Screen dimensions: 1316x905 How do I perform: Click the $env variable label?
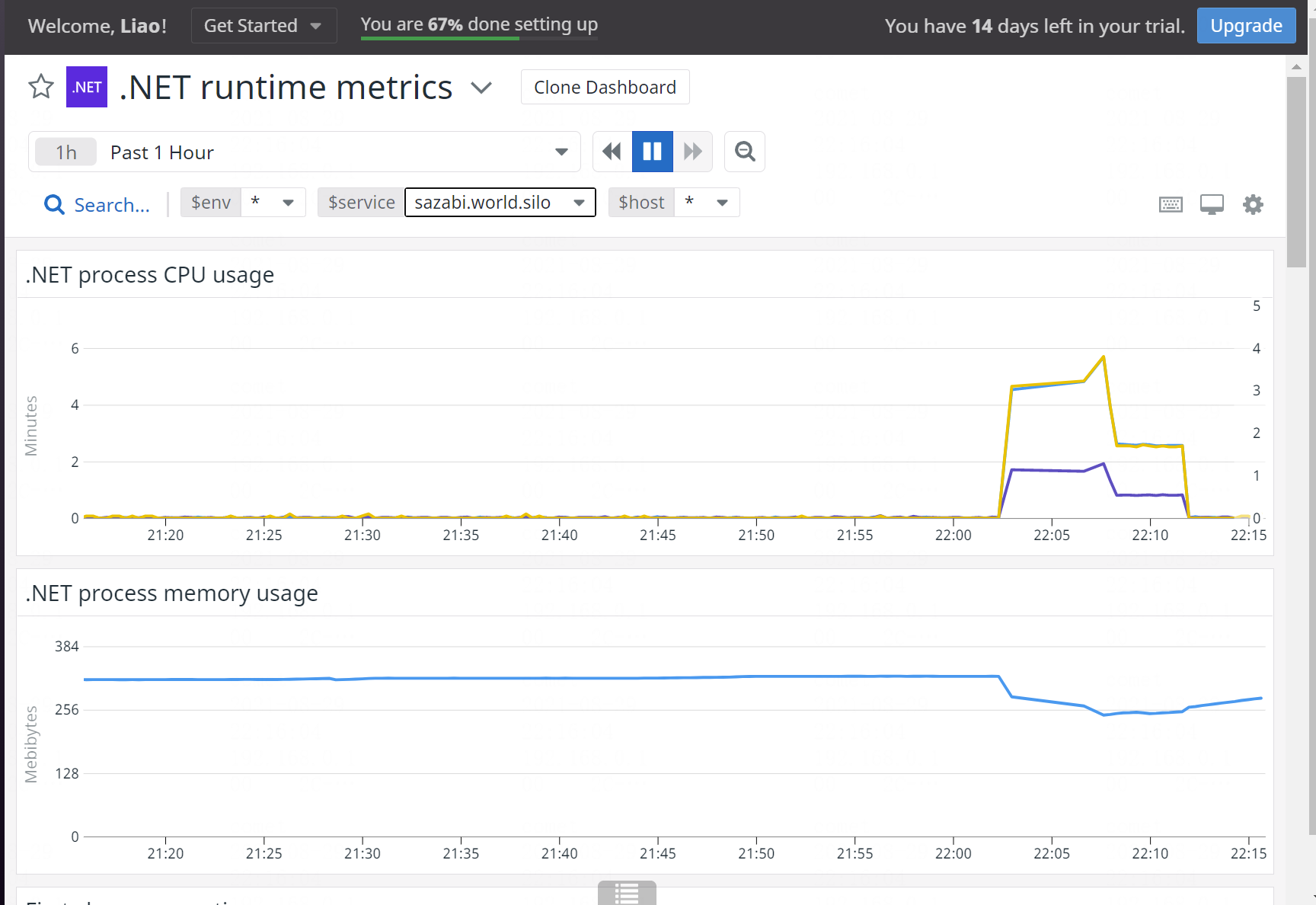point(211,203)
